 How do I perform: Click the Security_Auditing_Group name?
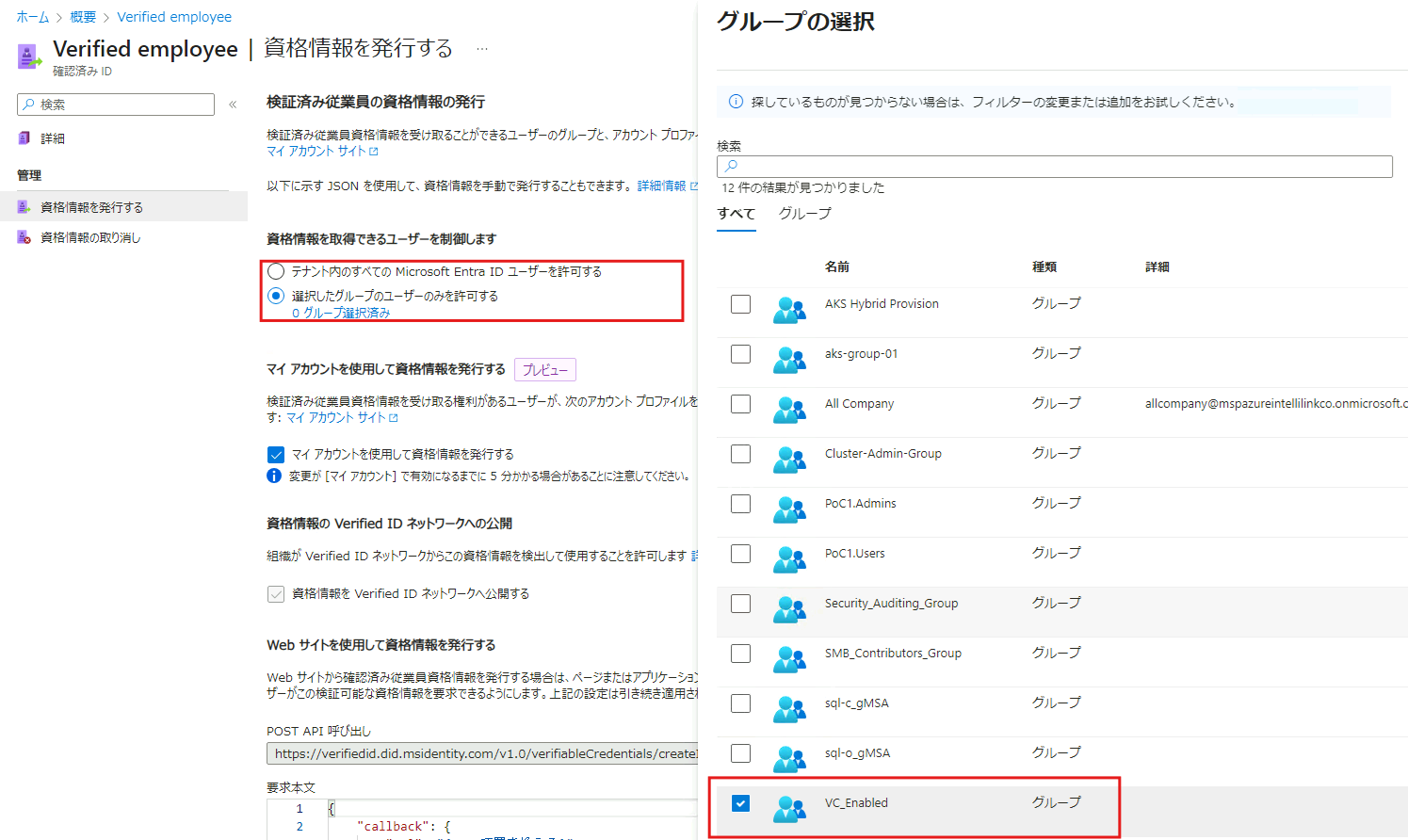[892, 603]
